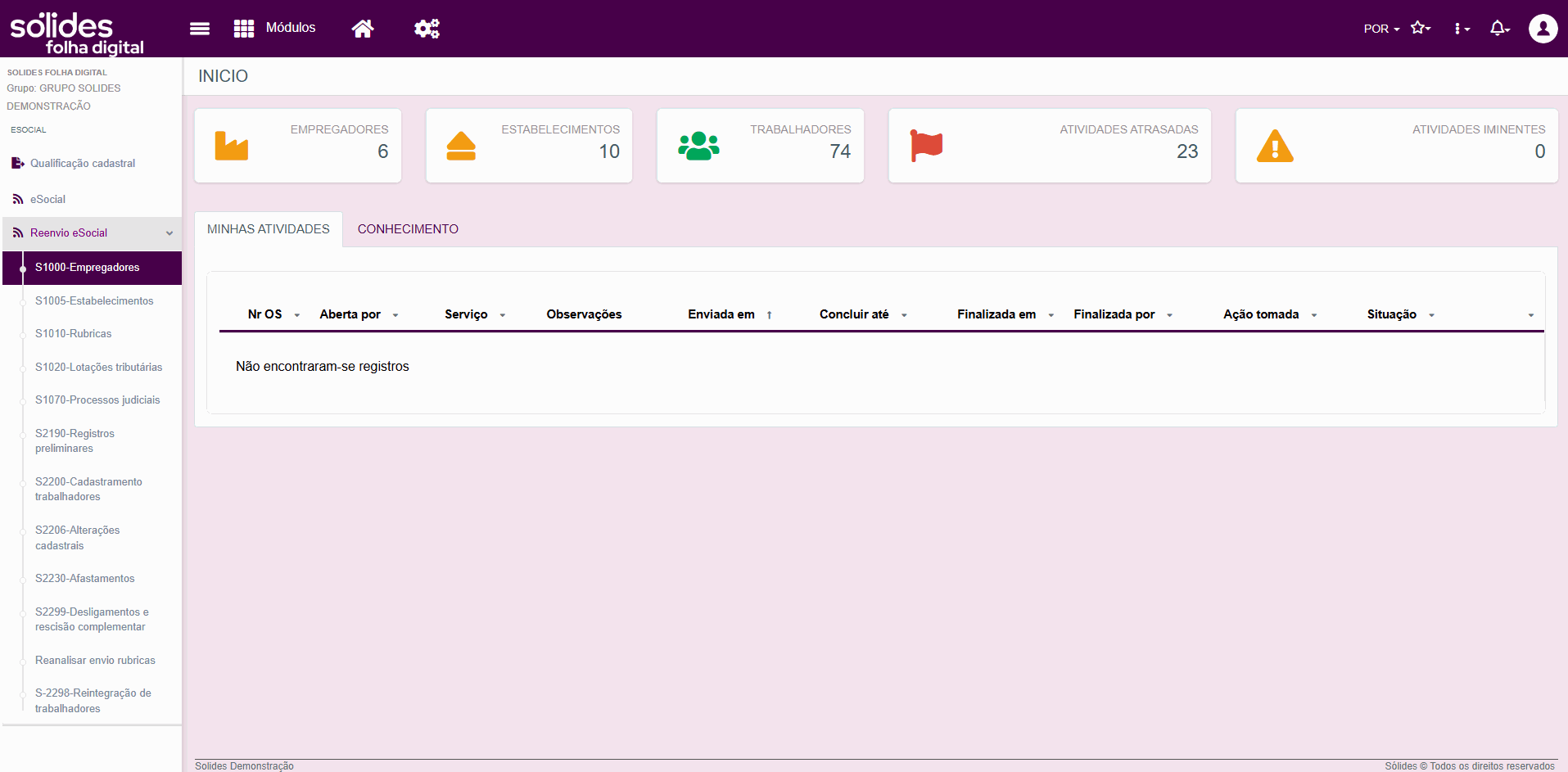Open the user profile avatar
This screenshot has height=772, width=1568.
(x=1543, y=29)
